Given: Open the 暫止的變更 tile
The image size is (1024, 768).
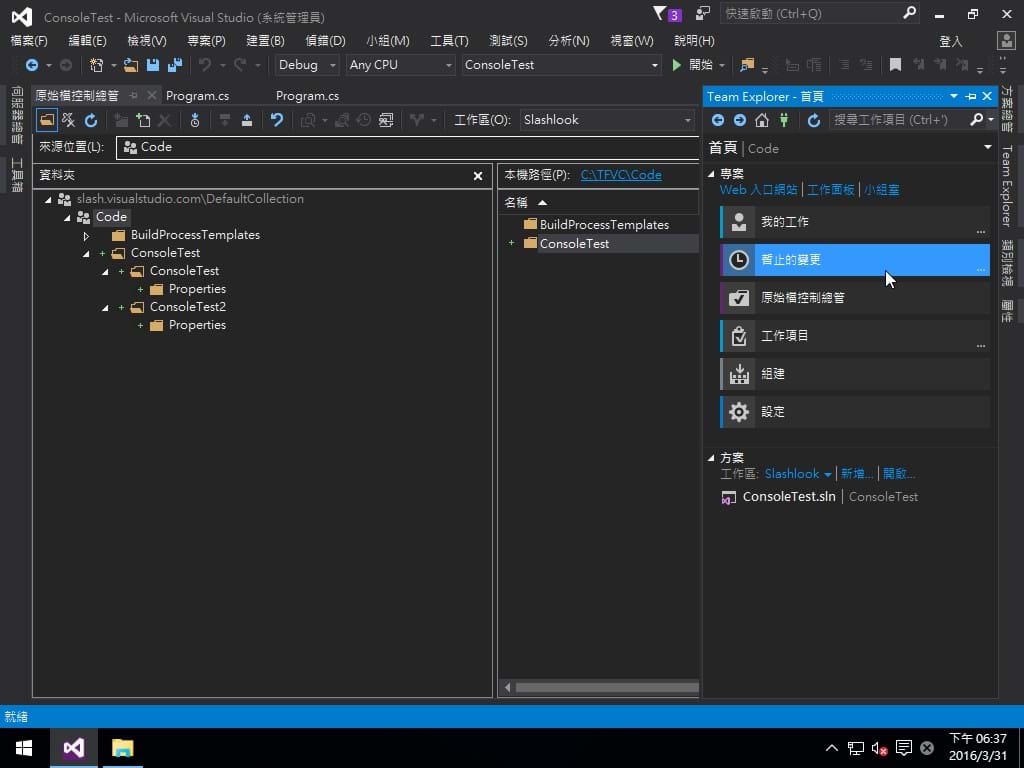Looking at the screenshot, I should 855,260.
